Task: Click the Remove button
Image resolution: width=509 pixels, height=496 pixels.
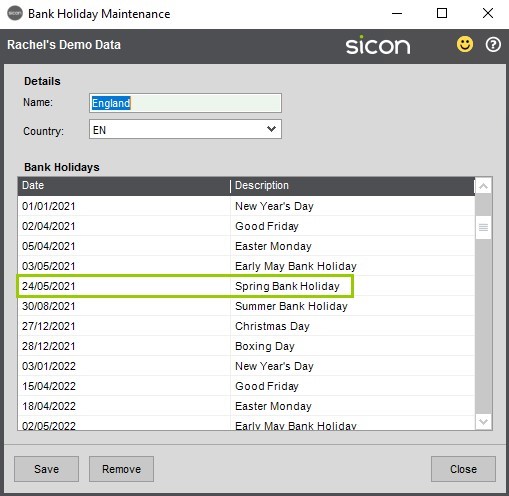Action: pos(121,469)
